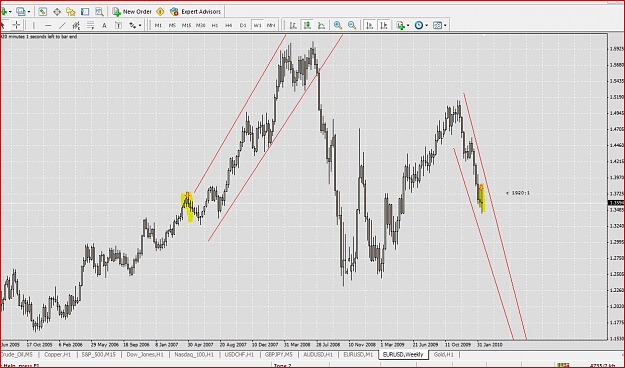
Task: Open the Nasdaq_100,H1 chart tab
Action: 194,354
